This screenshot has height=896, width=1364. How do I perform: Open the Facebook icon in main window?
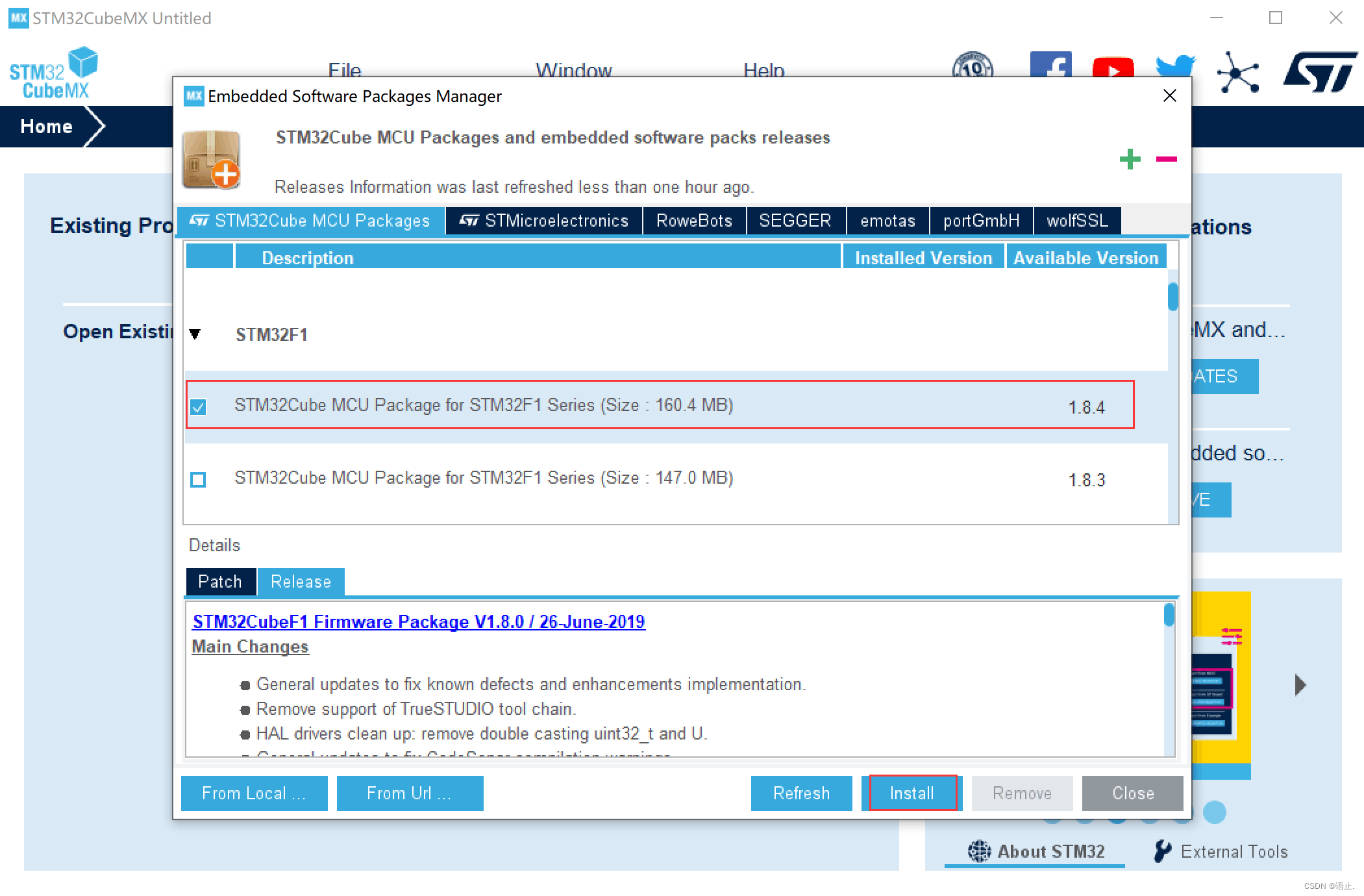(1050, 64)
